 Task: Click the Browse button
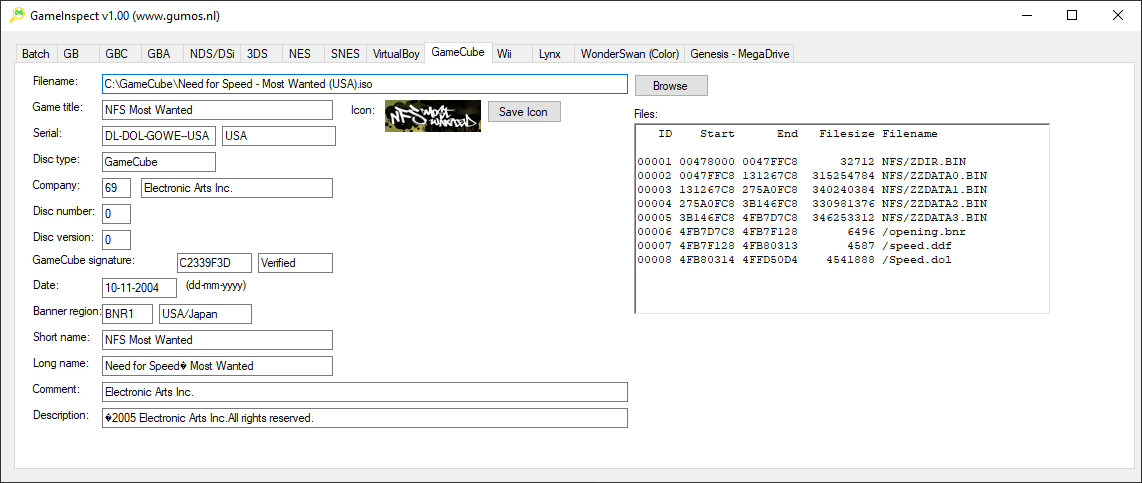(670, 86)
